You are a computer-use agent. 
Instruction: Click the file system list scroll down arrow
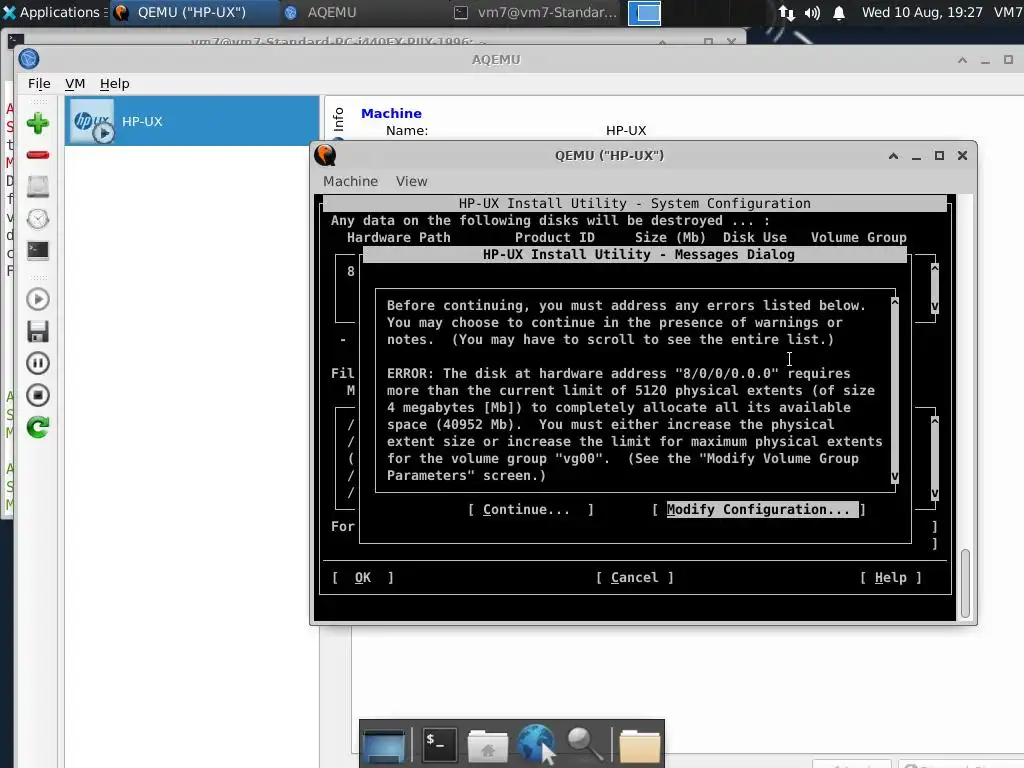pos(935,493)
